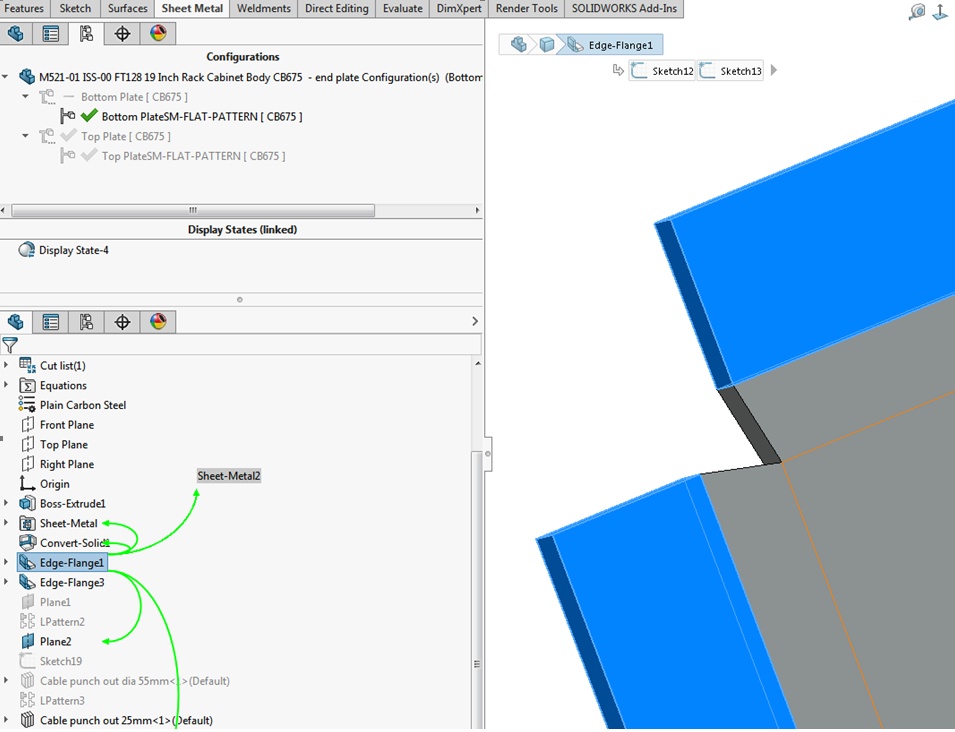Switch to the Evaluate tab
This screenshot has height=732, width=955.
(403, 9)
